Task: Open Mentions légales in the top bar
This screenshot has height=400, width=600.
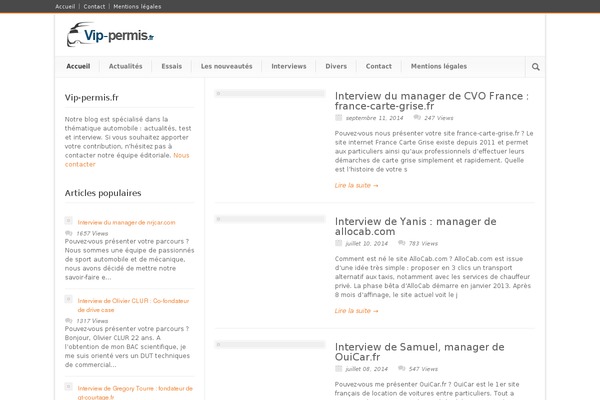Action: pos(137,7)
